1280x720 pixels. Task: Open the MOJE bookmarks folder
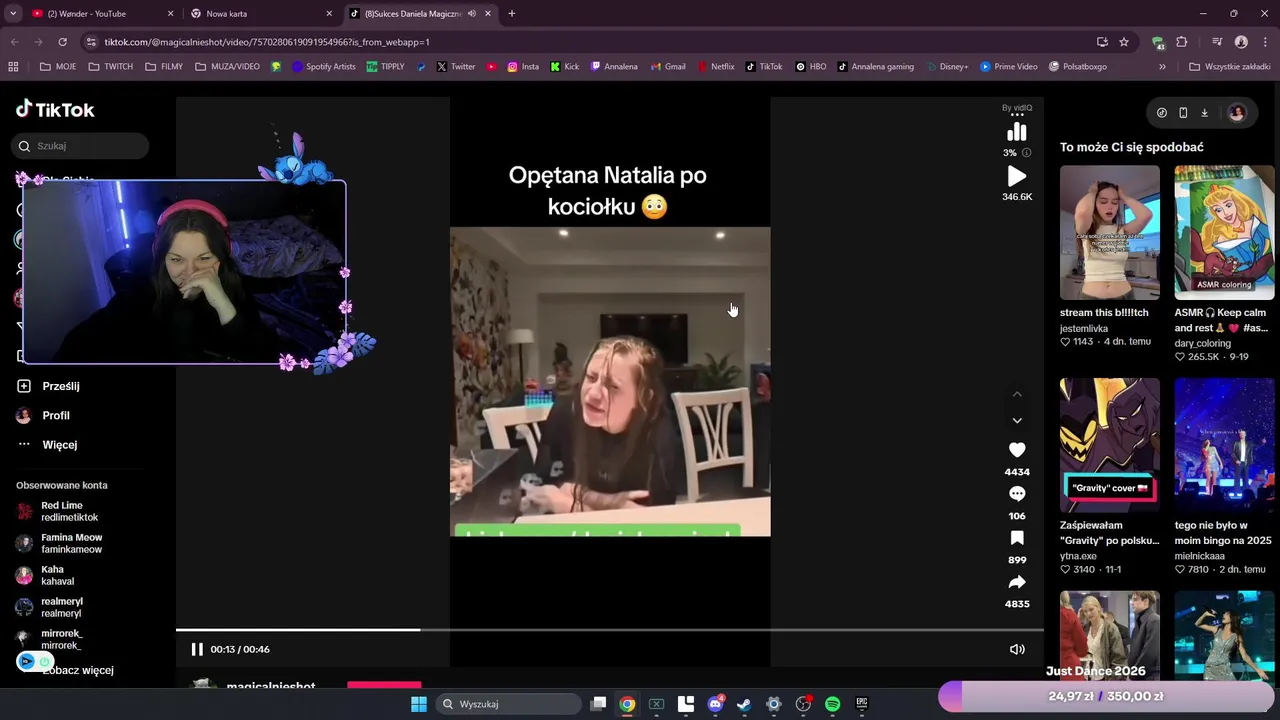[58, 67]
